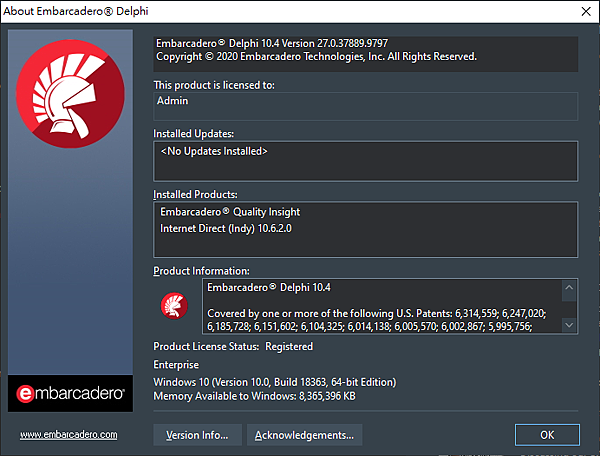
Task: Click the Installed Updates label
Action: point(193,134)
